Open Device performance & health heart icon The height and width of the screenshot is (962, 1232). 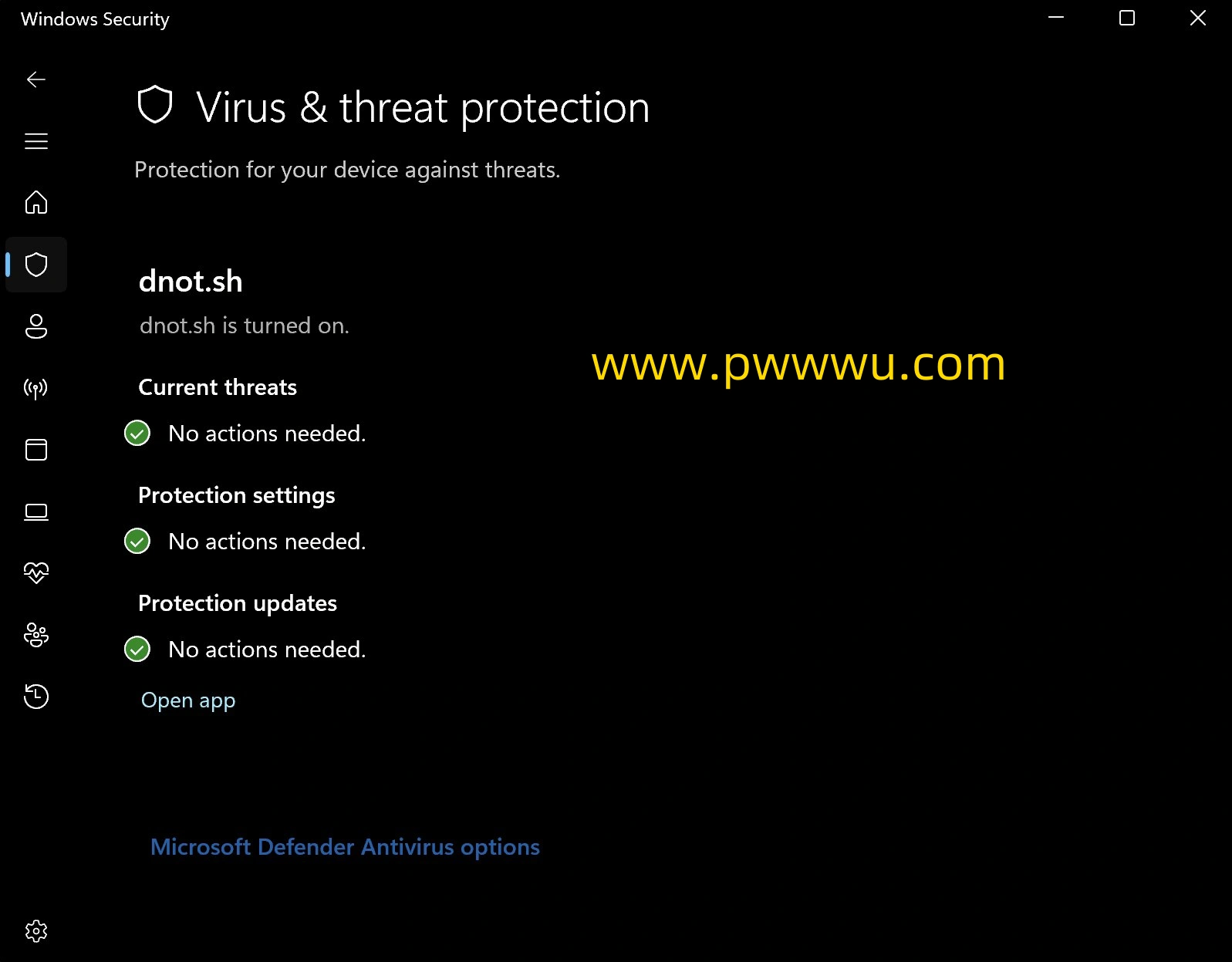pos(36,572)
